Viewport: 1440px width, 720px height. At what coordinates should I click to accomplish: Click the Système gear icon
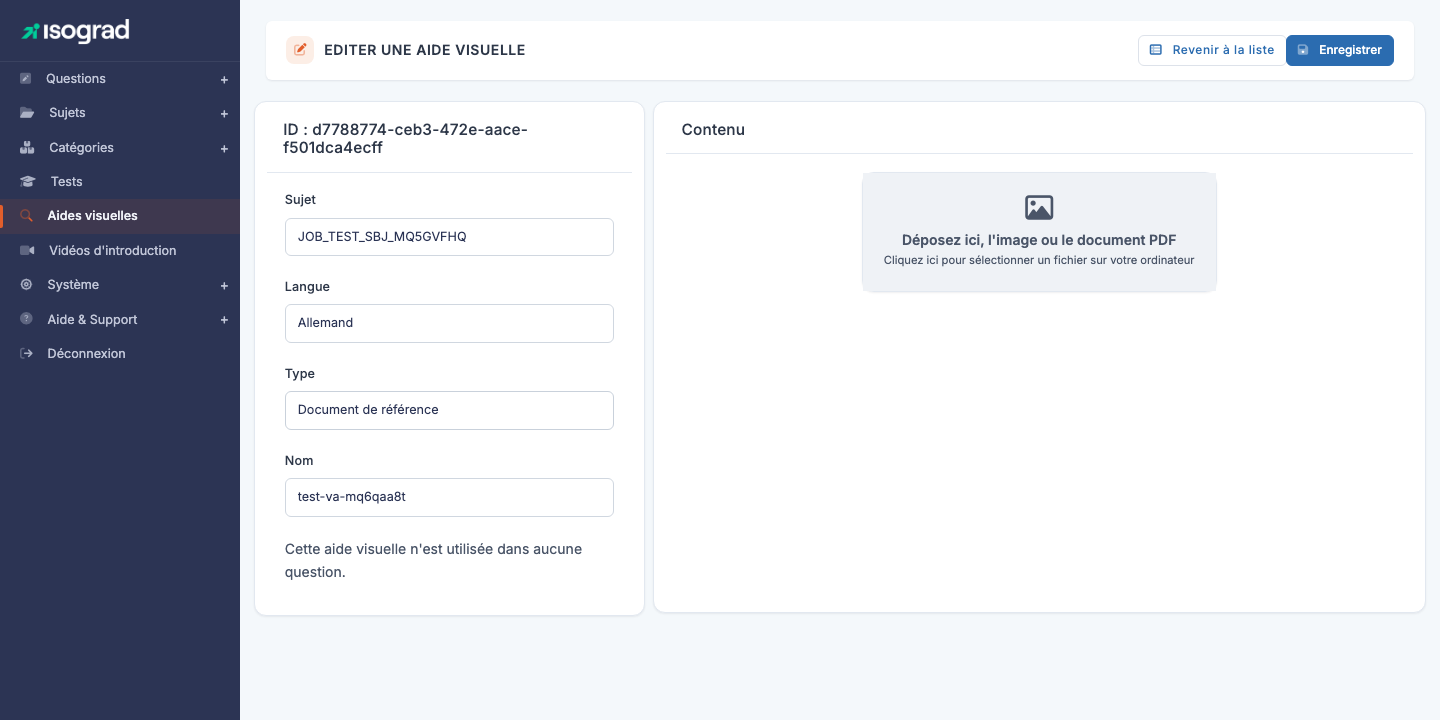tap(26, 285)
